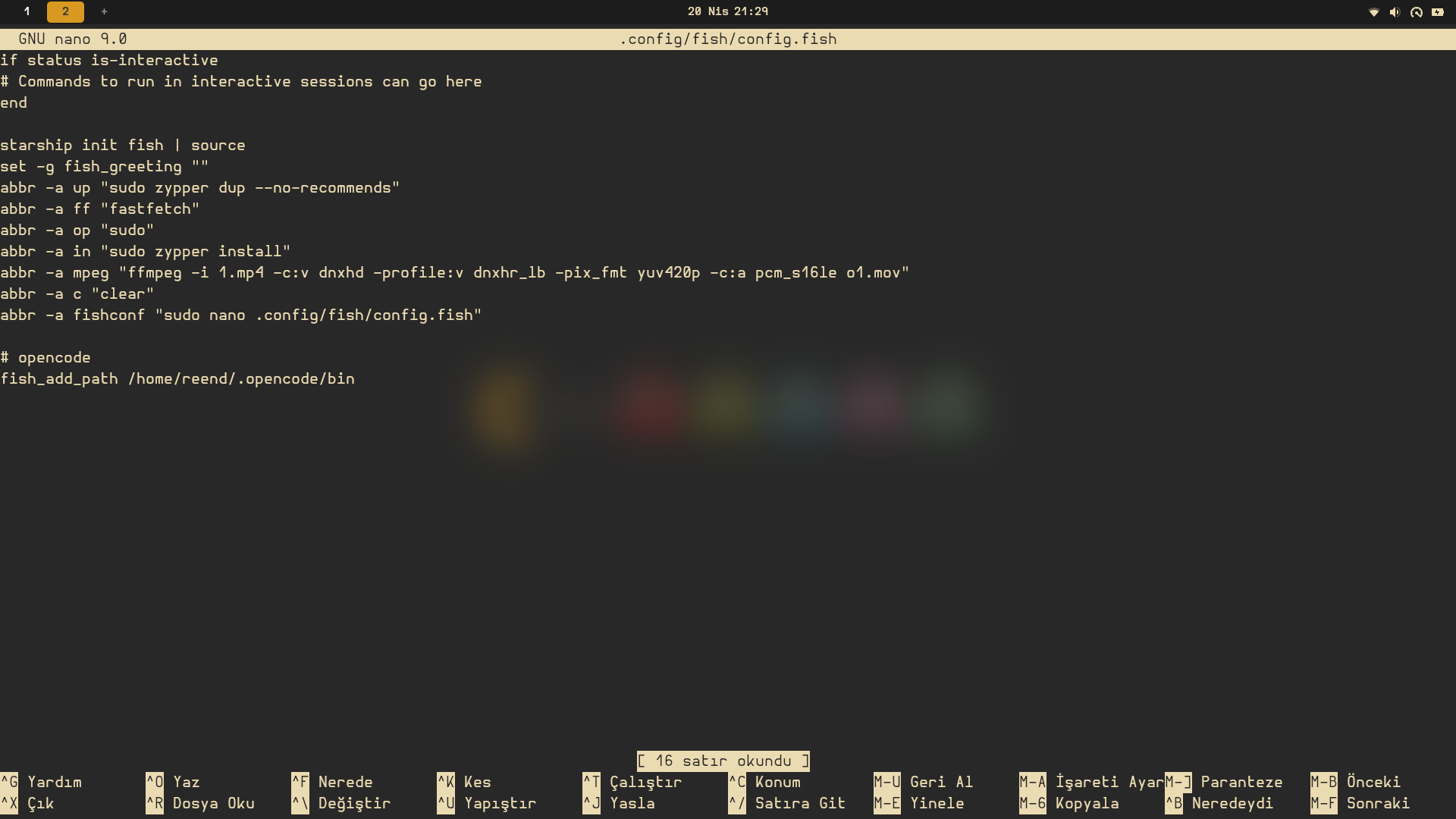Add new workspace with plus button
This screenshot has width=1456, height=819.
pos(104,11)
